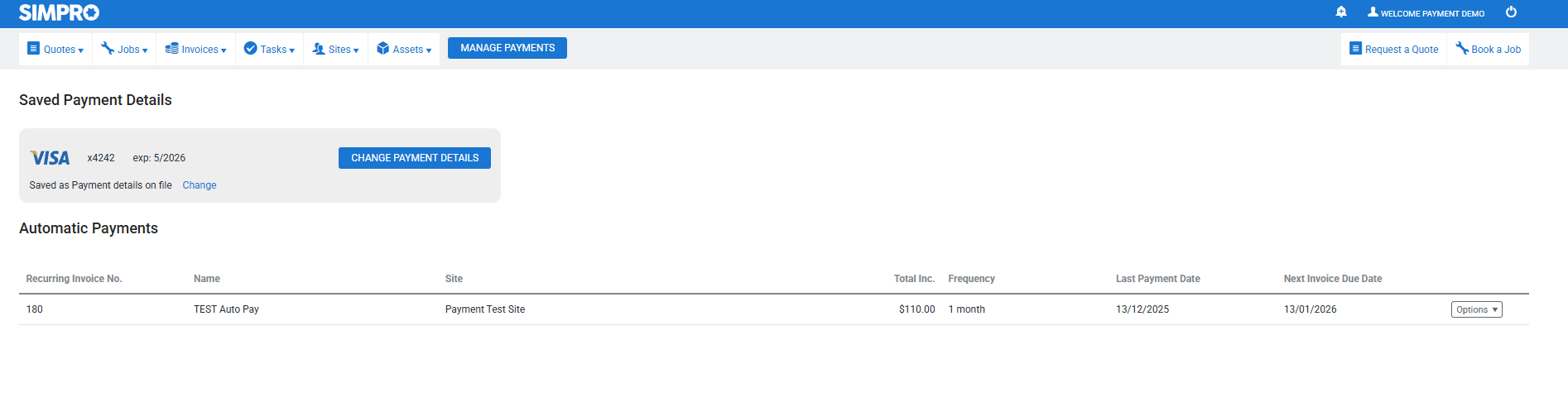The height and width of the screenshot is (412, 1568).
Task: Click the Jobs wrench icon
Action: (108, 49)
